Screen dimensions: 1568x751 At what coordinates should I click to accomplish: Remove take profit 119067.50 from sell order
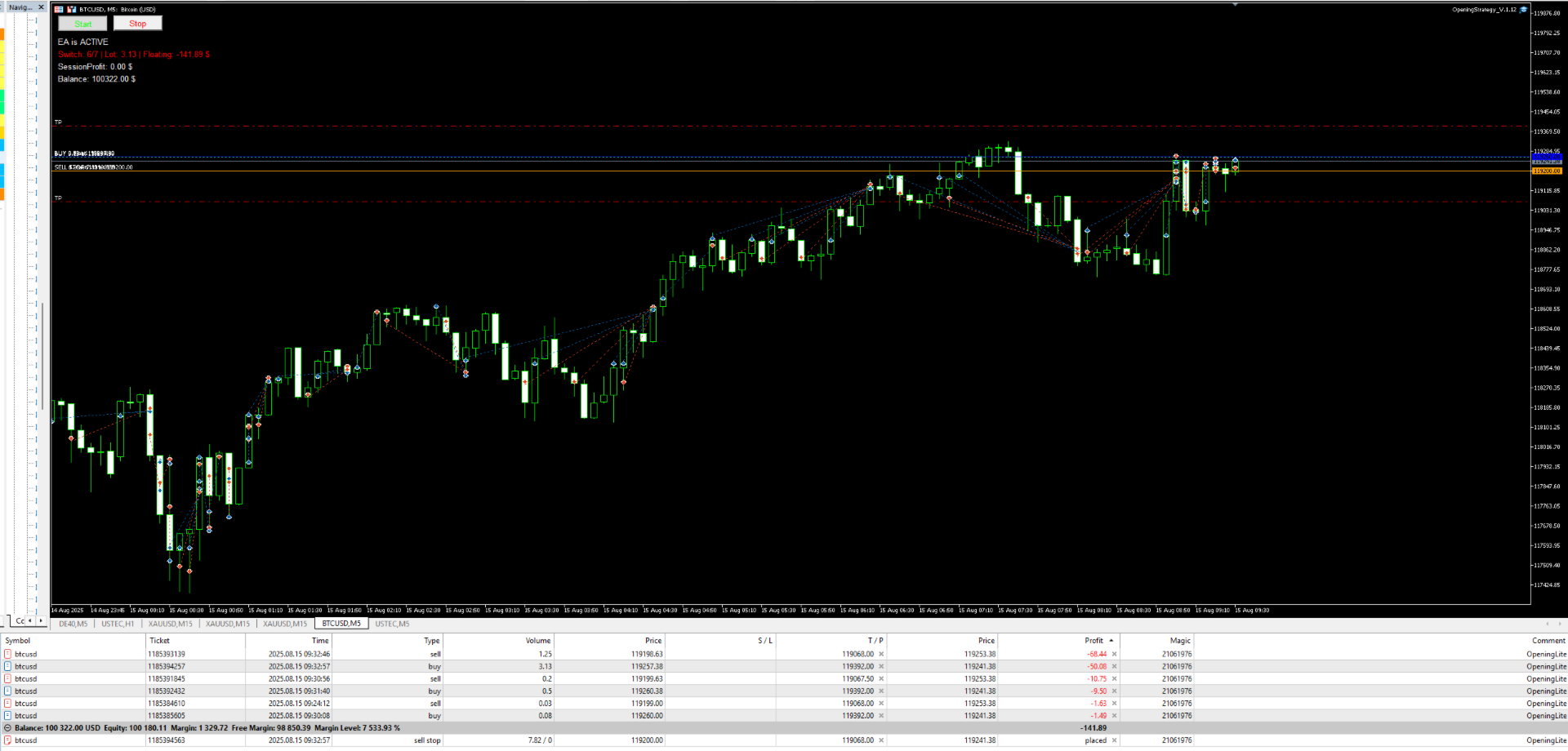[881, 678]
